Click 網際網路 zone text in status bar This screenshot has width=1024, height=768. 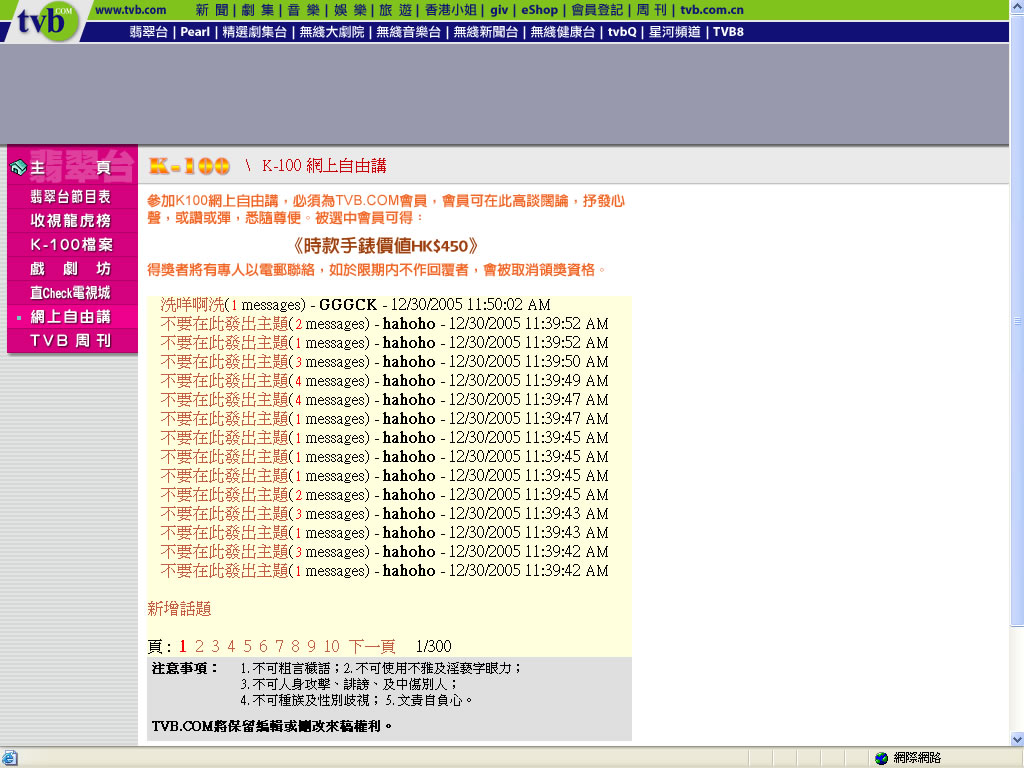[x=918, y=758]
